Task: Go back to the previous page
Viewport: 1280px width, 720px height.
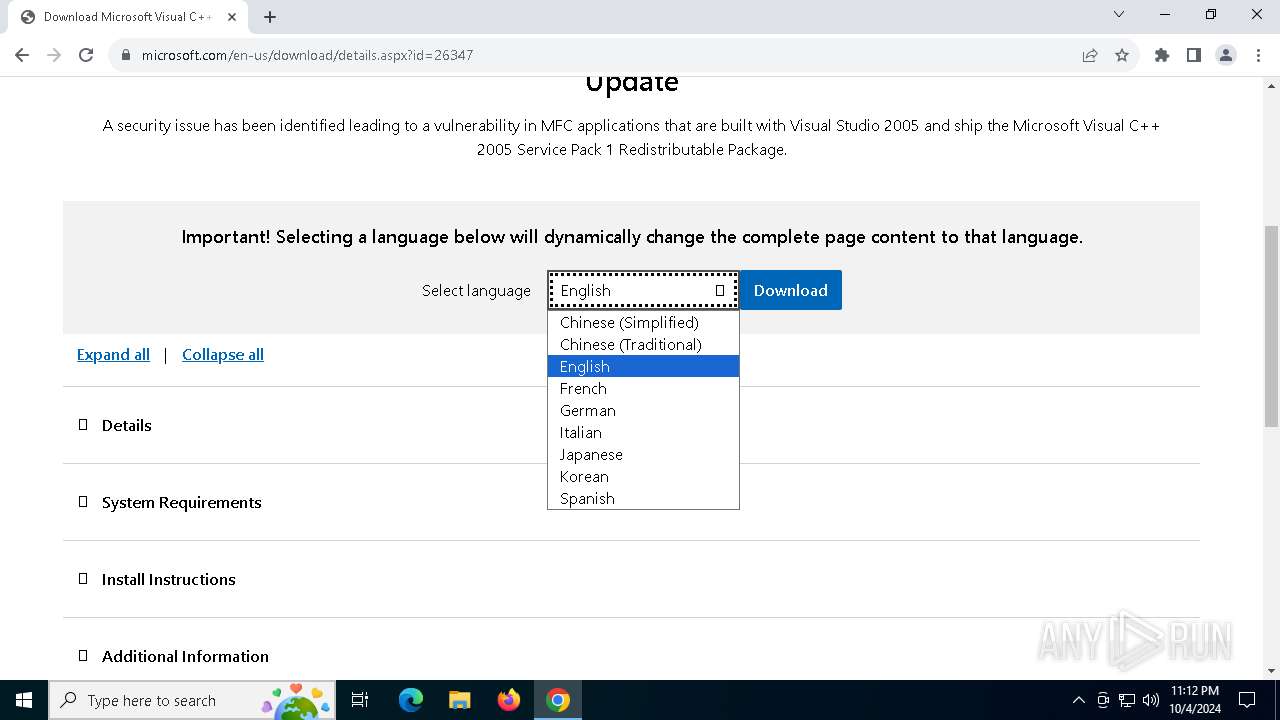Action: (22, 55)
